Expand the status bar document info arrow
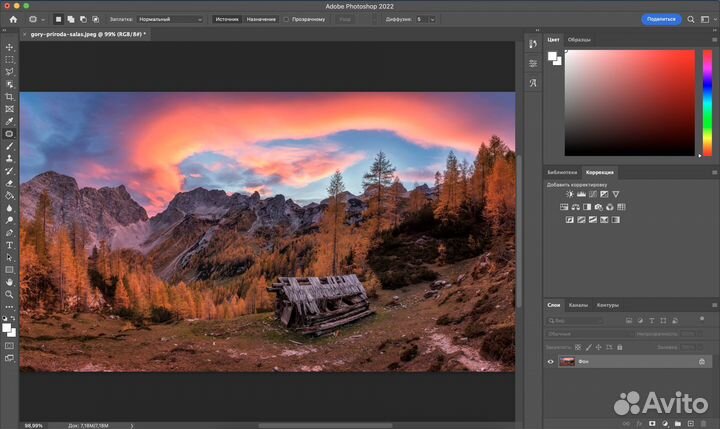 point(132,426)
